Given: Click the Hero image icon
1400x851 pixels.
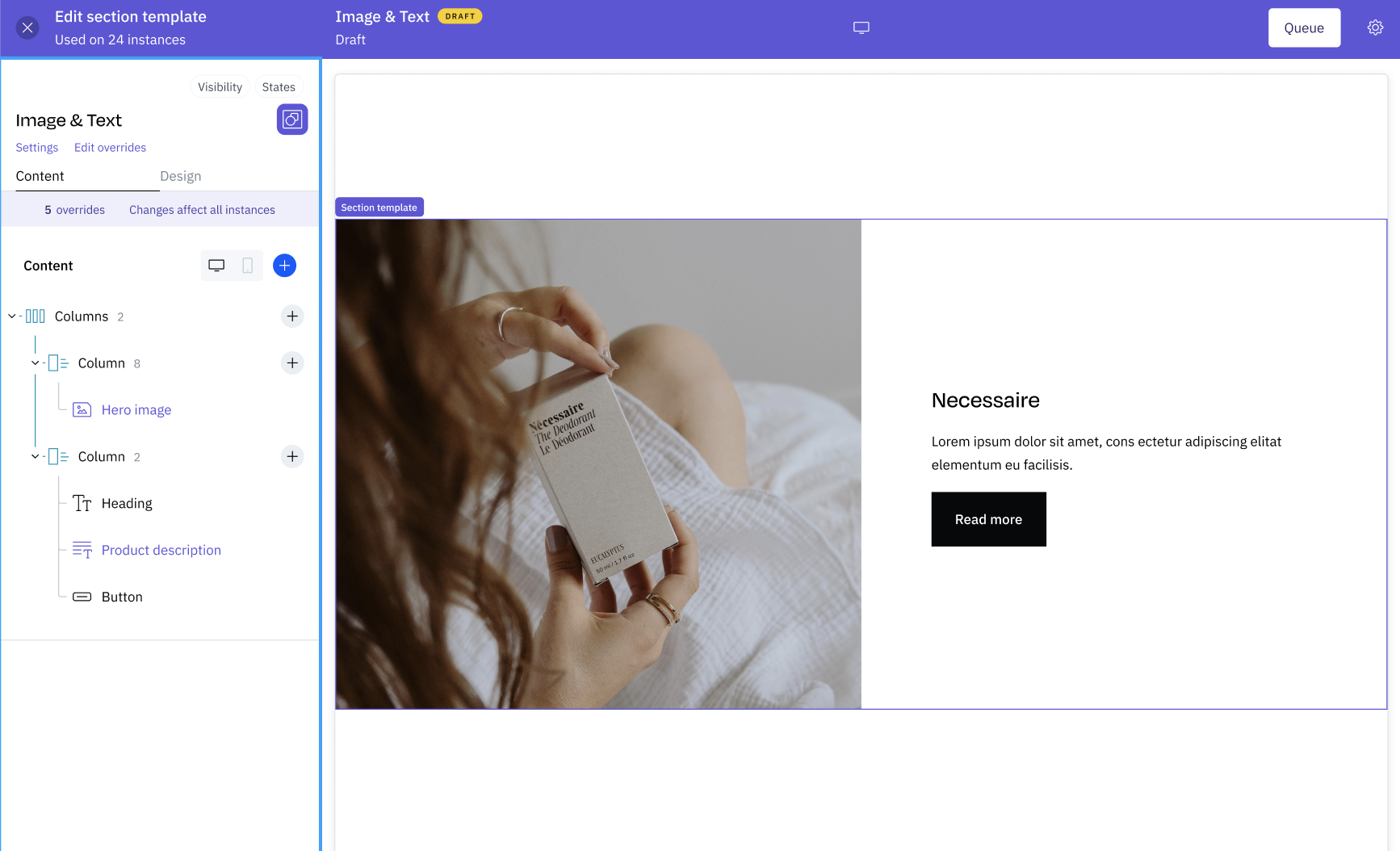Looking at the screenshot, I should tap(82, 410).
